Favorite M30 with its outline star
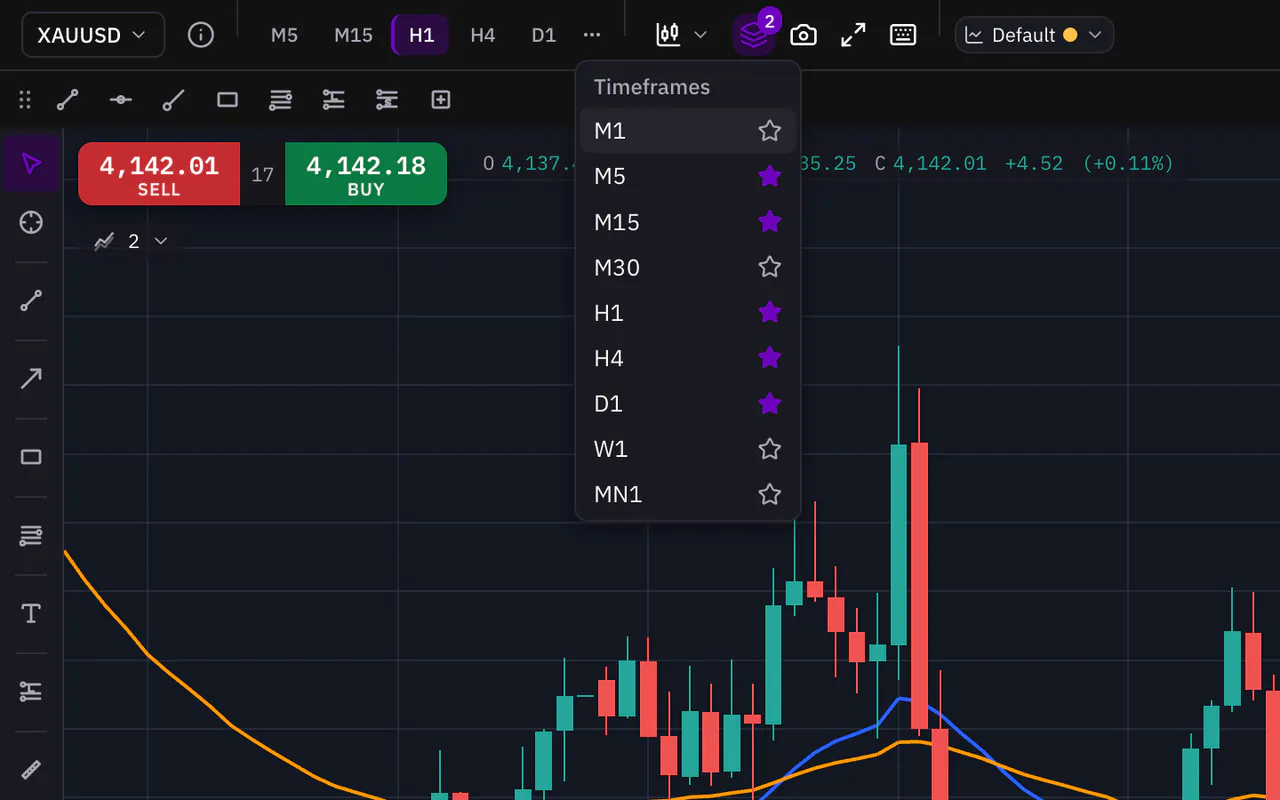This screenshot has width=1280, height=800. pyautogui.click(x=769, y=267)
